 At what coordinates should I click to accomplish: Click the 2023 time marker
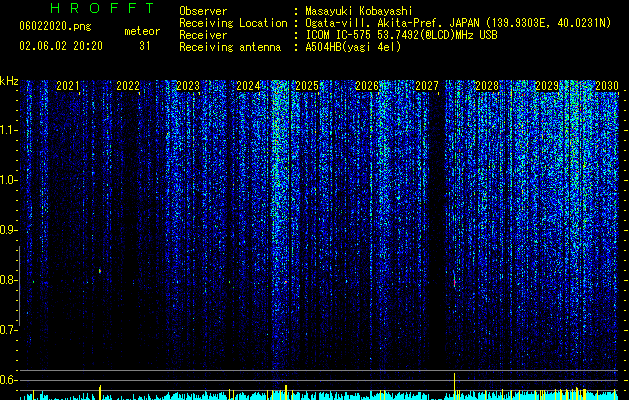[188, 86]
